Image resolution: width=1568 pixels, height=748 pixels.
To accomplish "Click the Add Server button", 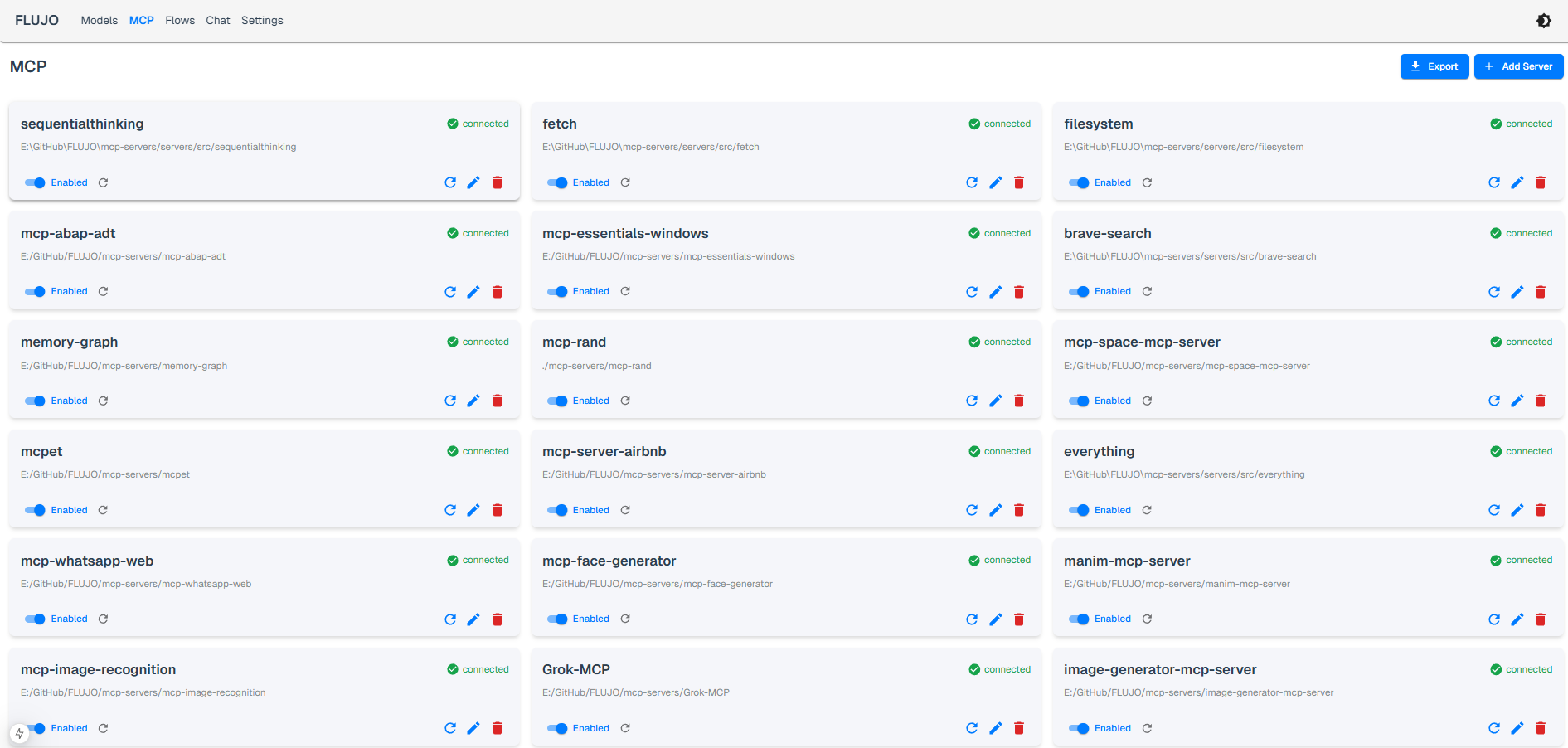I will coord(1518,66).
